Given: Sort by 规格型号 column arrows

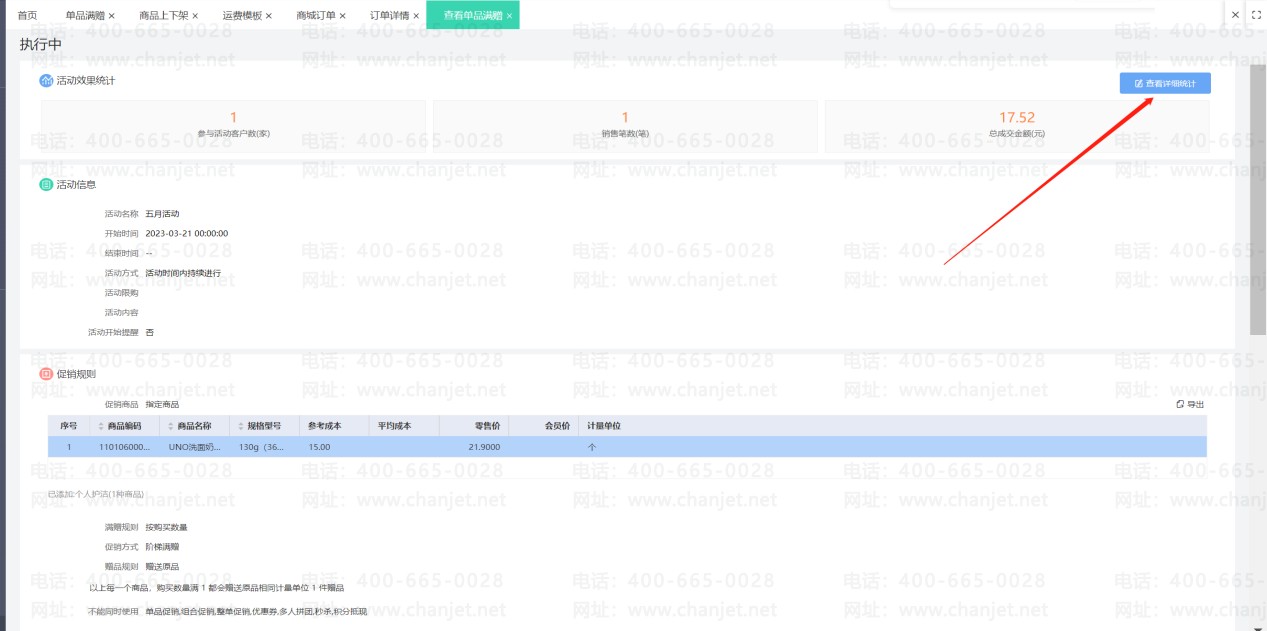Looking at the screenshot, I should [240, 426].
